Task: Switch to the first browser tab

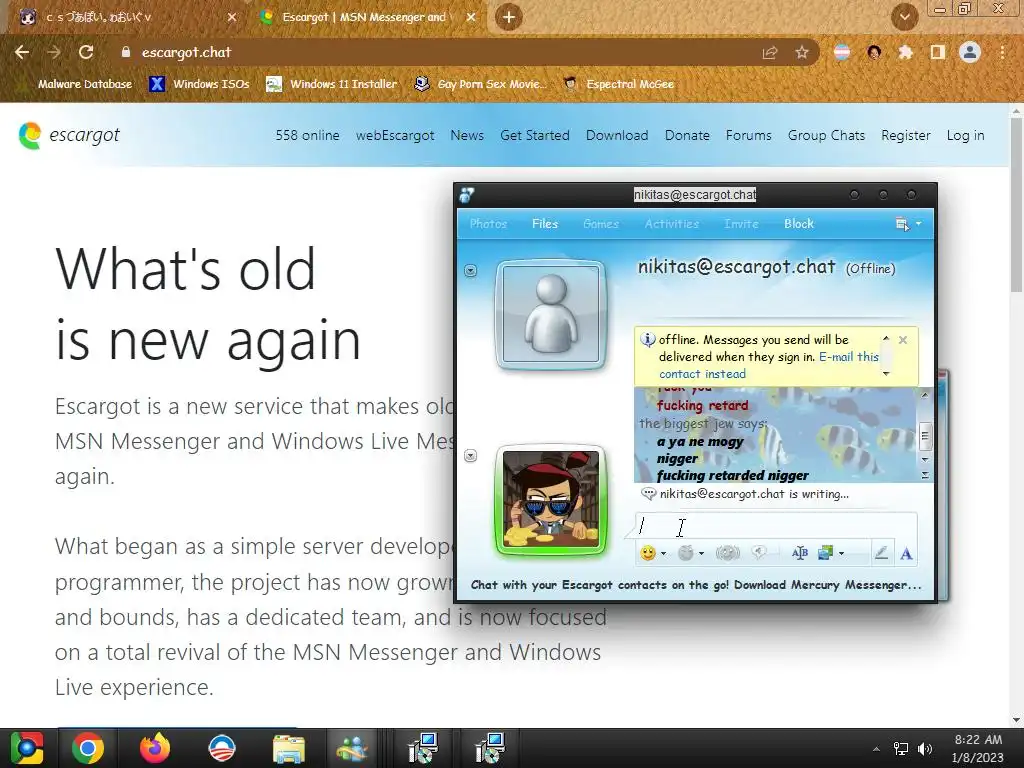Action: tap(125, 17)
